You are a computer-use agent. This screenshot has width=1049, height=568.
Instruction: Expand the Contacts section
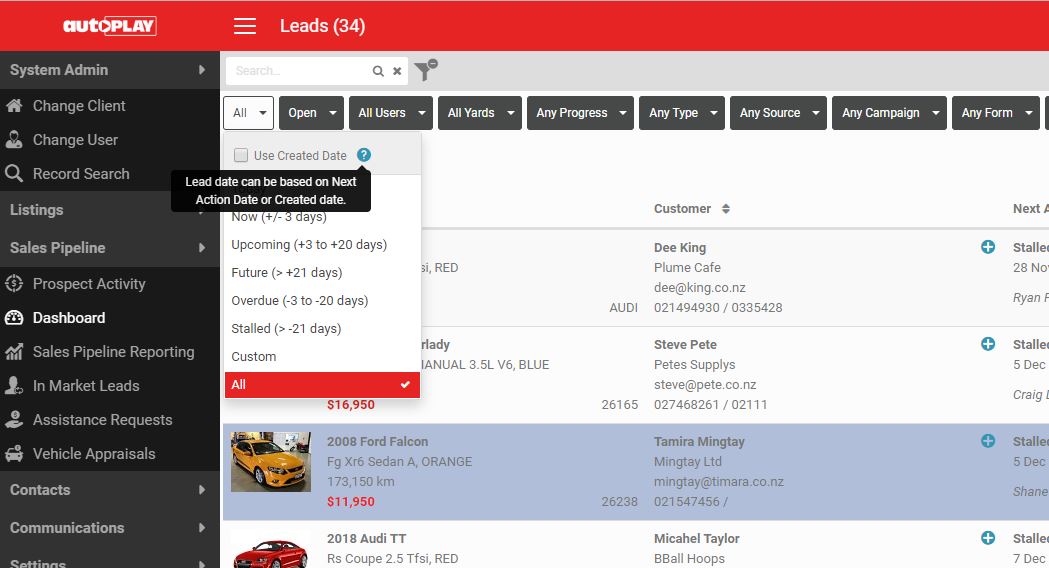(110, 490)
